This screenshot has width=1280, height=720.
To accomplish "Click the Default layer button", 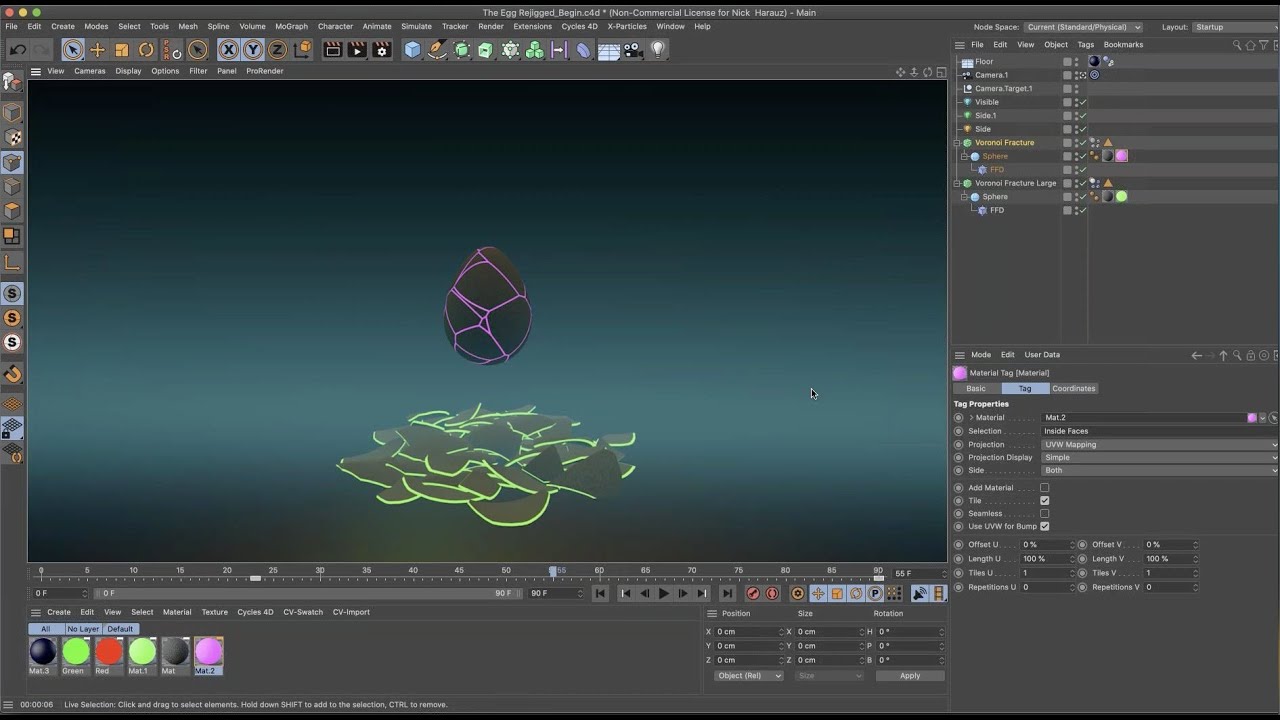I will (x=120, y=629).
